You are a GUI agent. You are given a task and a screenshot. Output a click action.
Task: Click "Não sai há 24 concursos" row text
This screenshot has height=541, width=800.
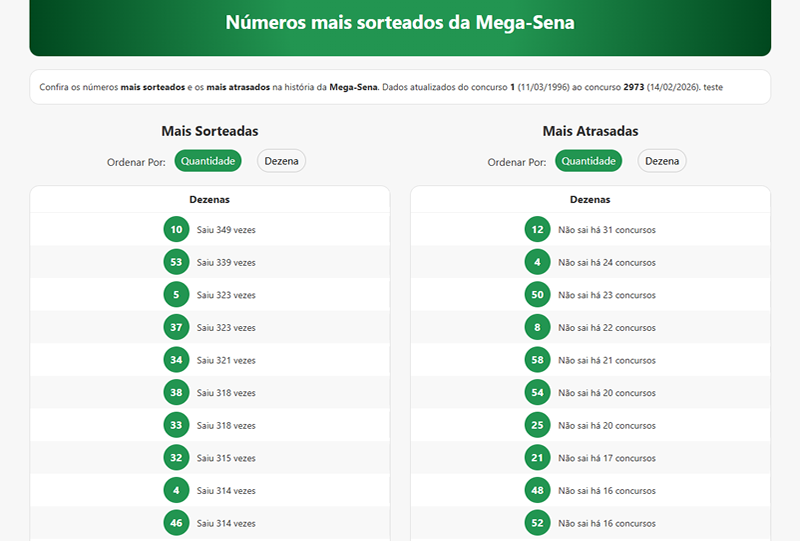[607, 263]
